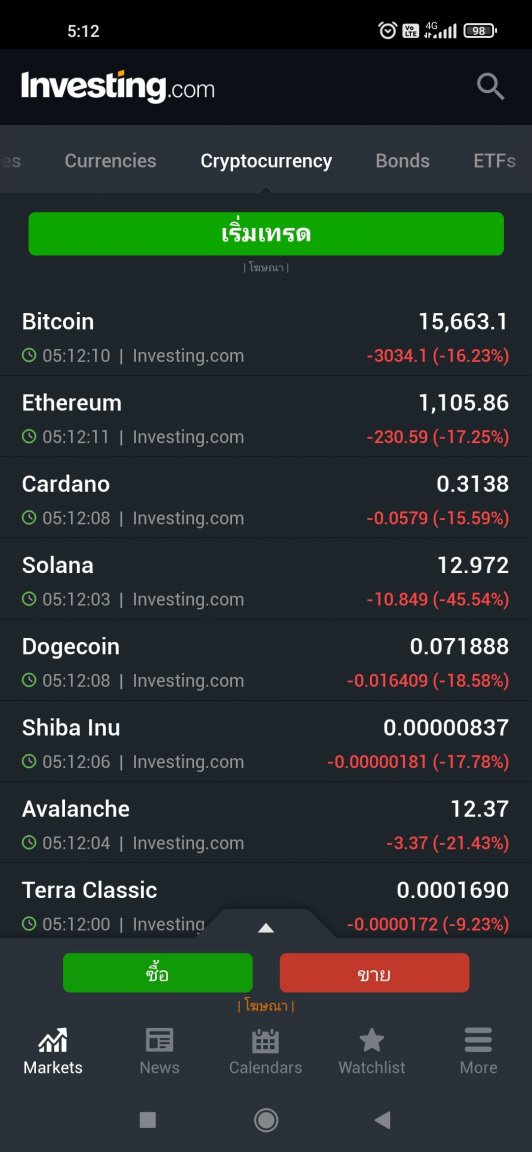Switch to the Bonds tab
This screenshot has width=532, height=1152.
tap(403, 161)
